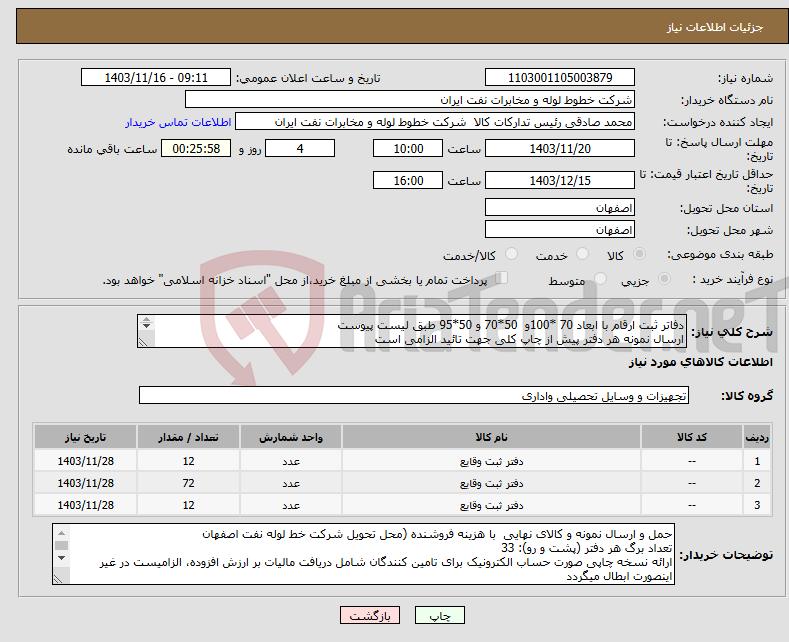Image resolution: width=789 pixels, height=642 pixels.
Task: Toggle the اسناد خزانه اسلامی payment checkbox
Action: point(502,277)
